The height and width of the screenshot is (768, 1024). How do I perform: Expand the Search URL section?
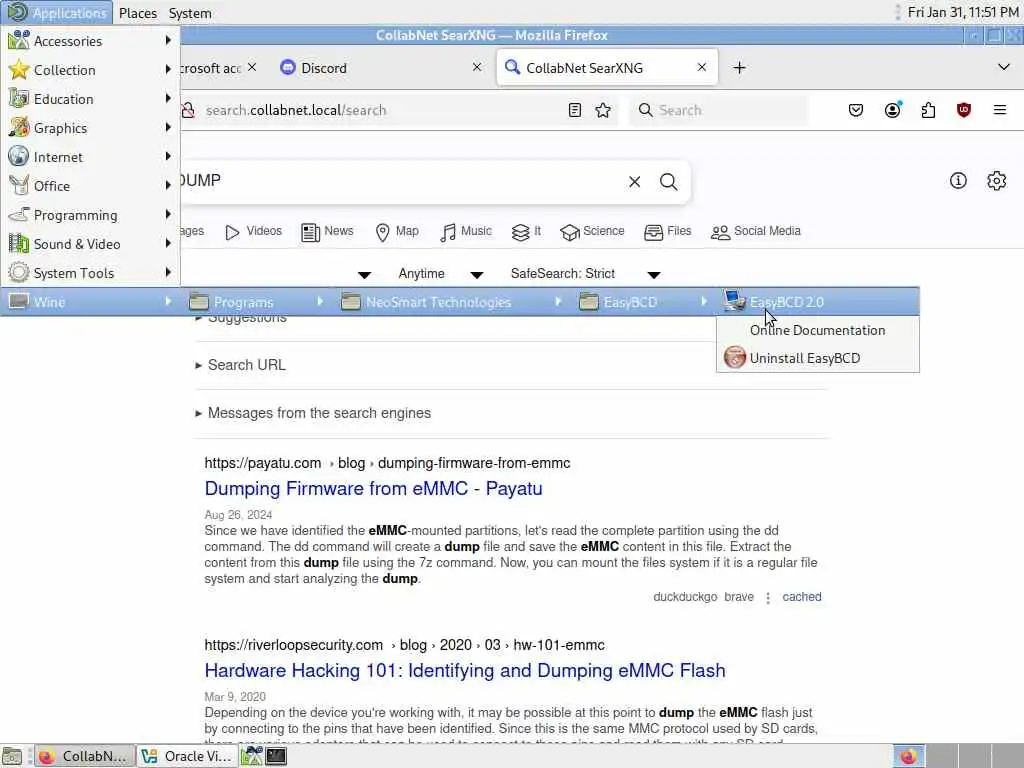click(x=240, y=365)
